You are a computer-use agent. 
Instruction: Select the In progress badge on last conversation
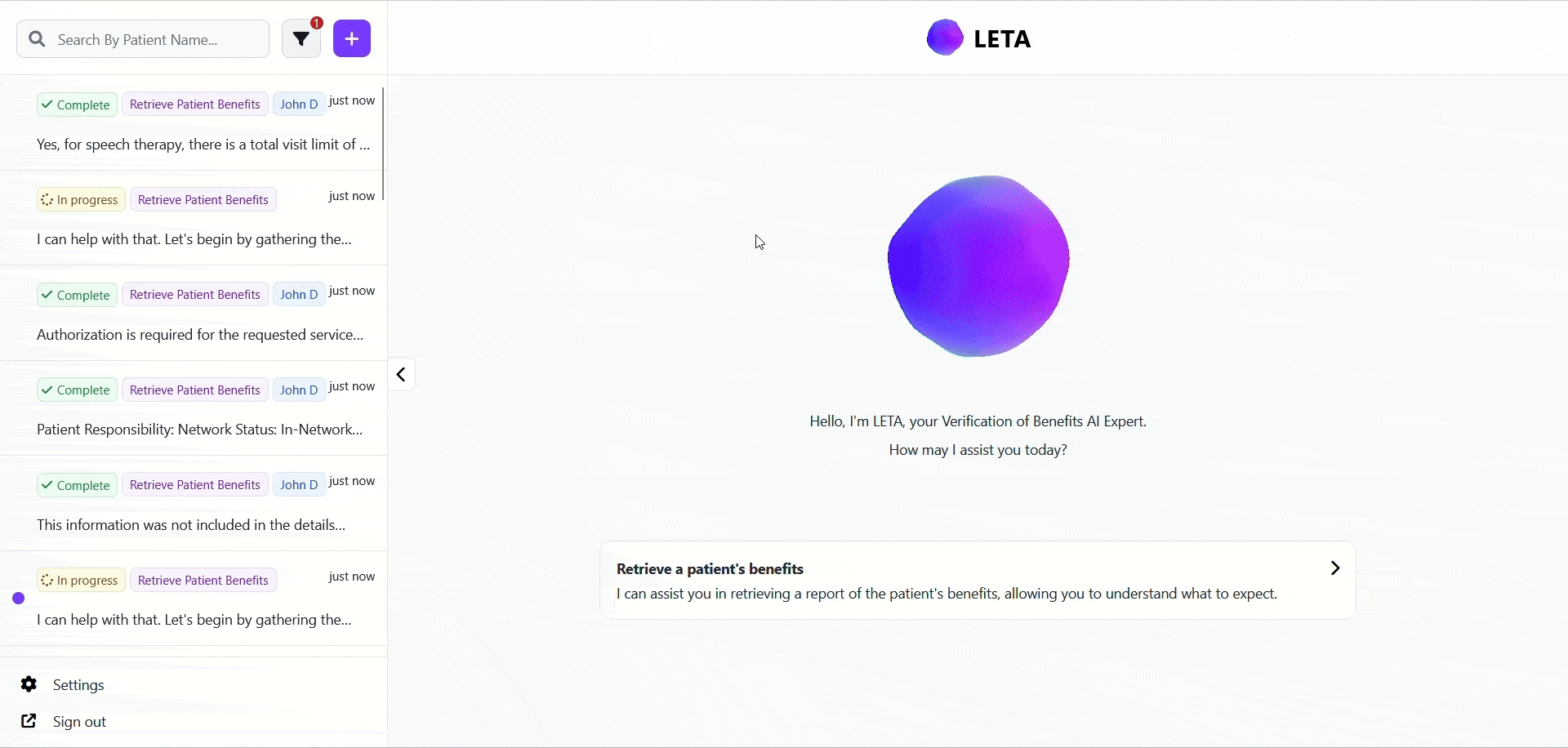pos(79,580)
